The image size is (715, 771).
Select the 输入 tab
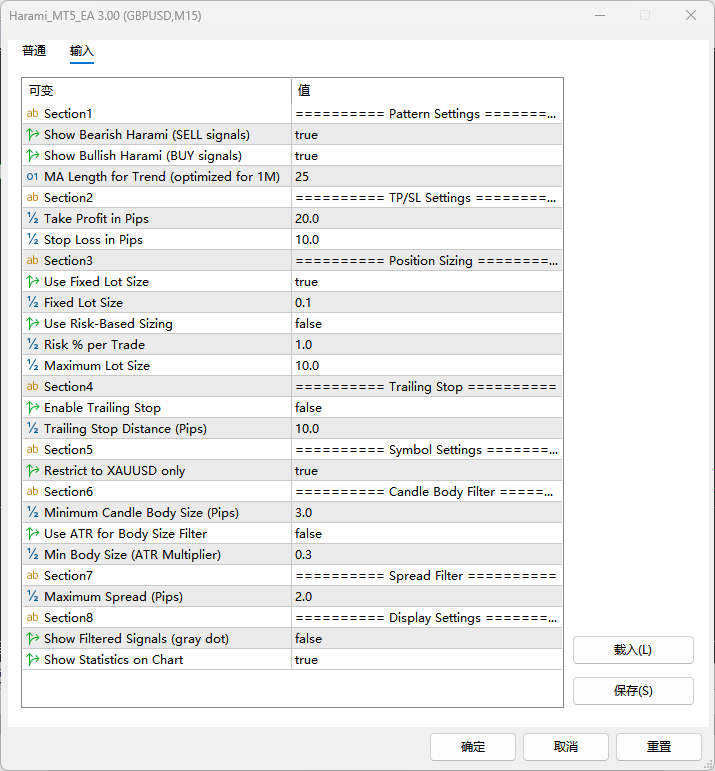[82, 51]
